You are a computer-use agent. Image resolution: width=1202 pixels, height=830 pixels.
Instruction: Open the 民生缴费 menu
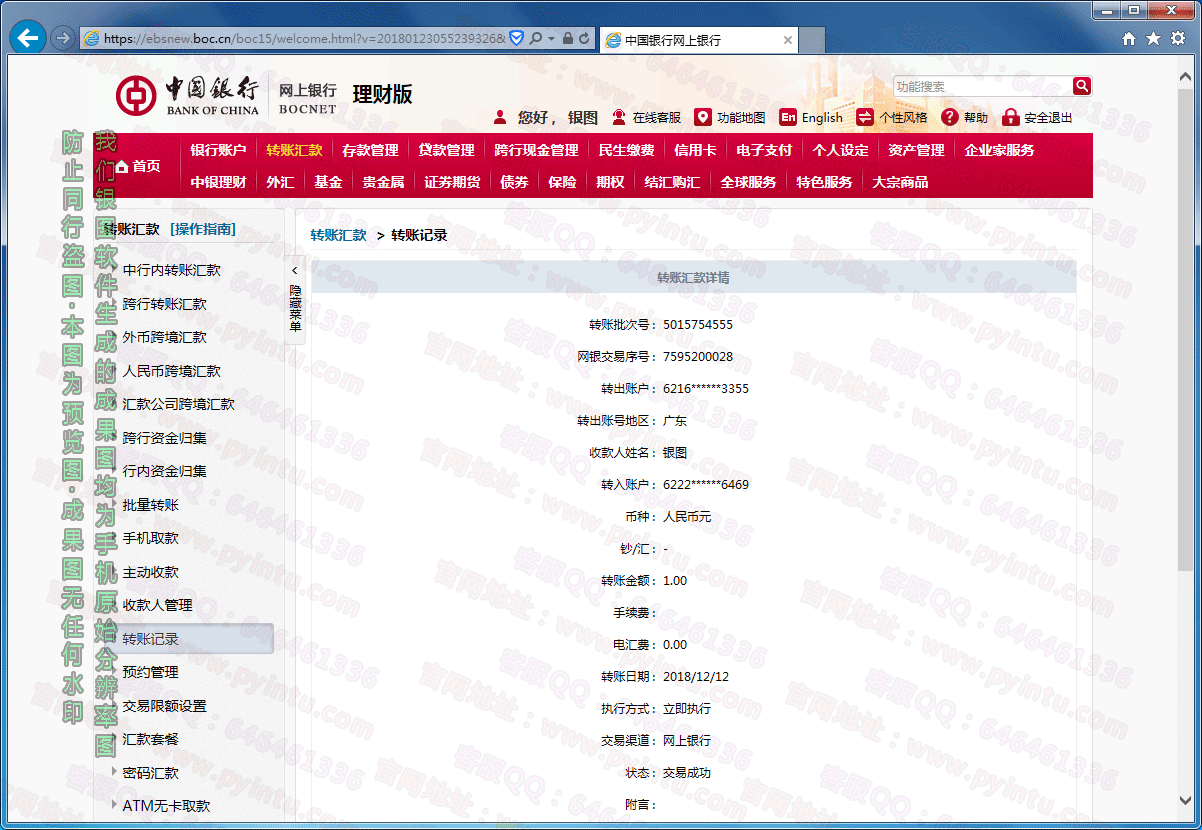pyautogui.click(x=626, y=150)
